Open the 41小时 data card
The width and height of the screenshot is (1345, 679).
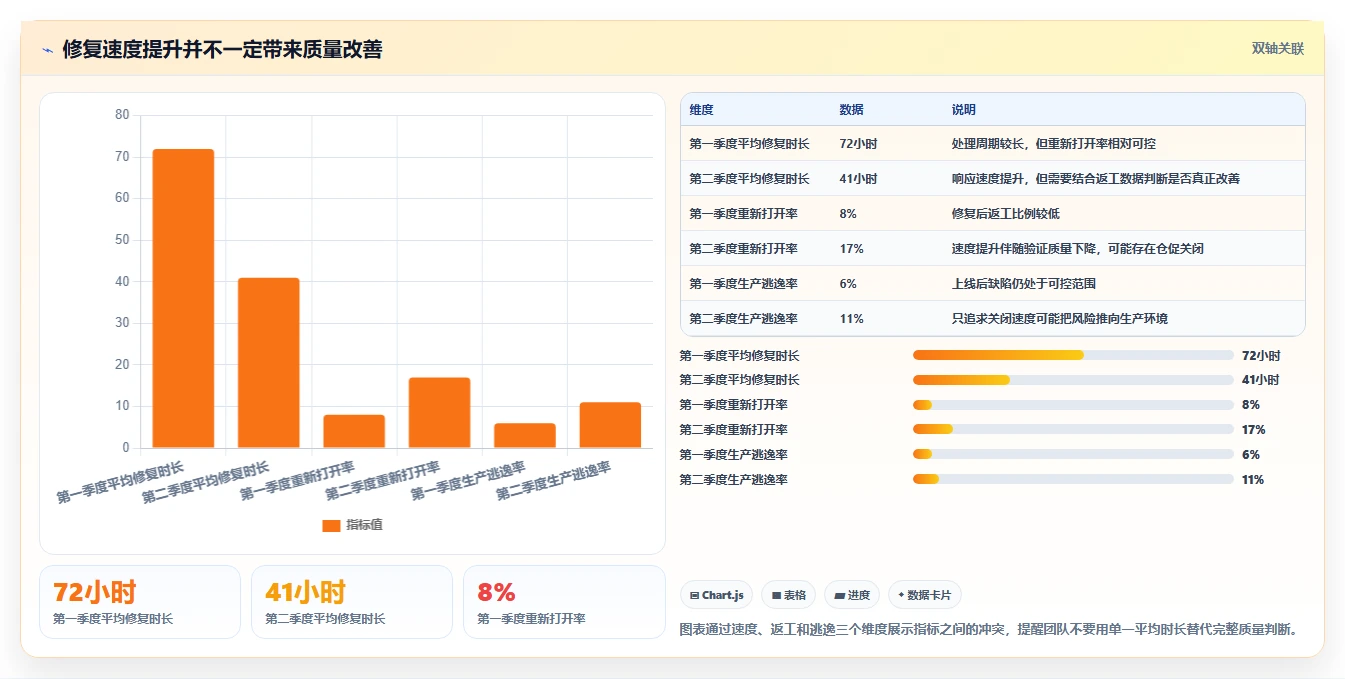coord(352,602)
